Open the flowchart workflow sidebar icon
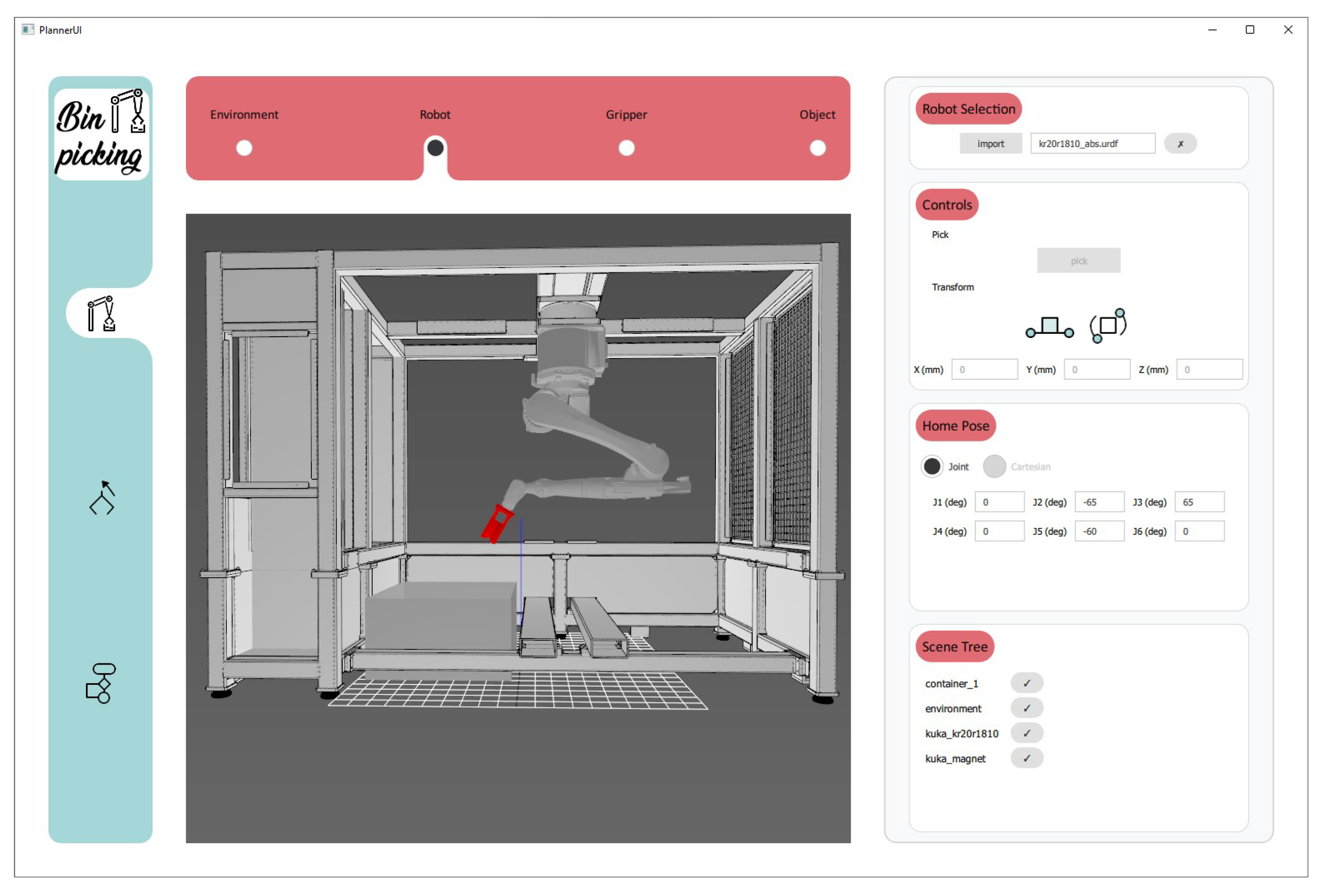 101,683
